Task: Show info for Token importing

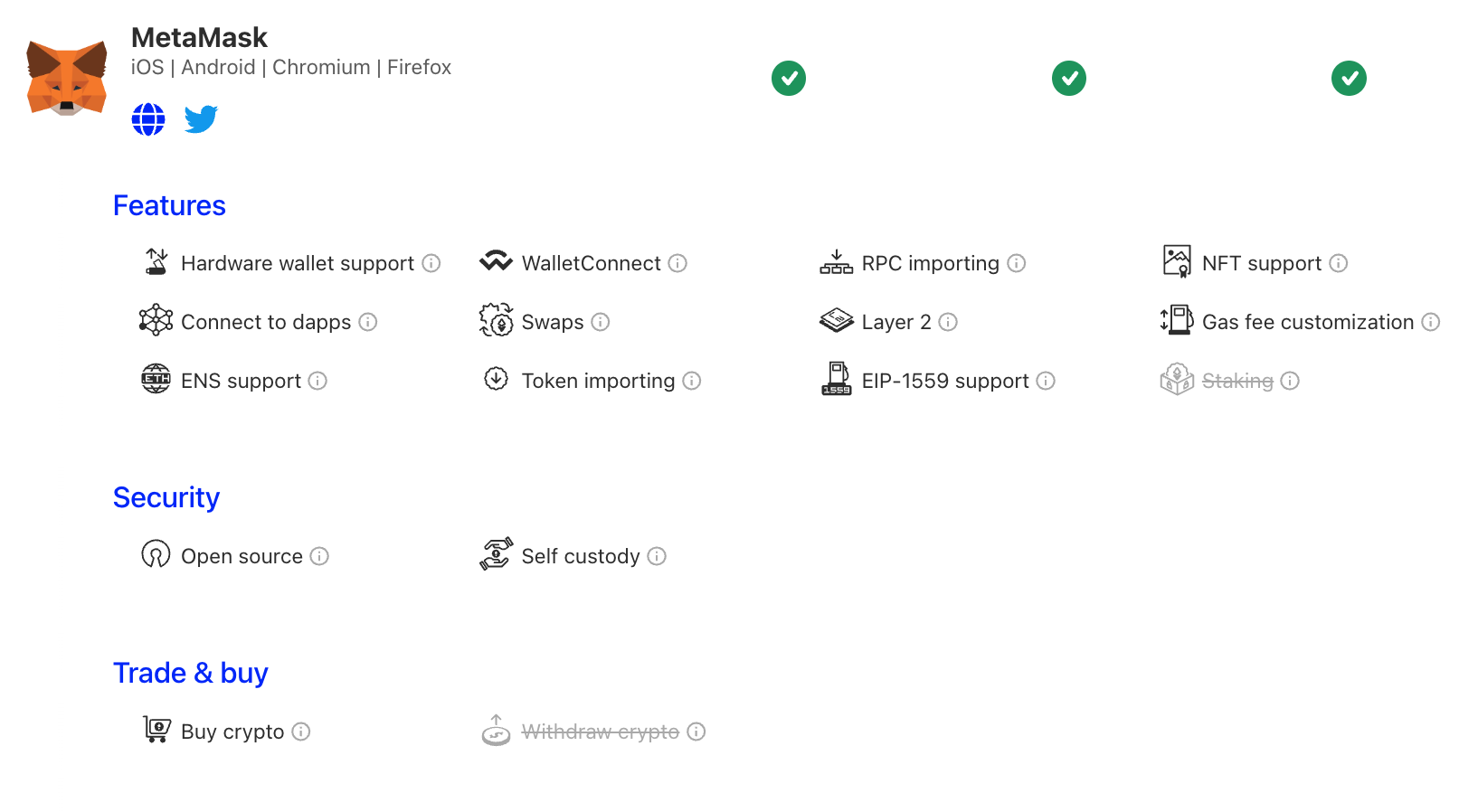Action: 692,381
